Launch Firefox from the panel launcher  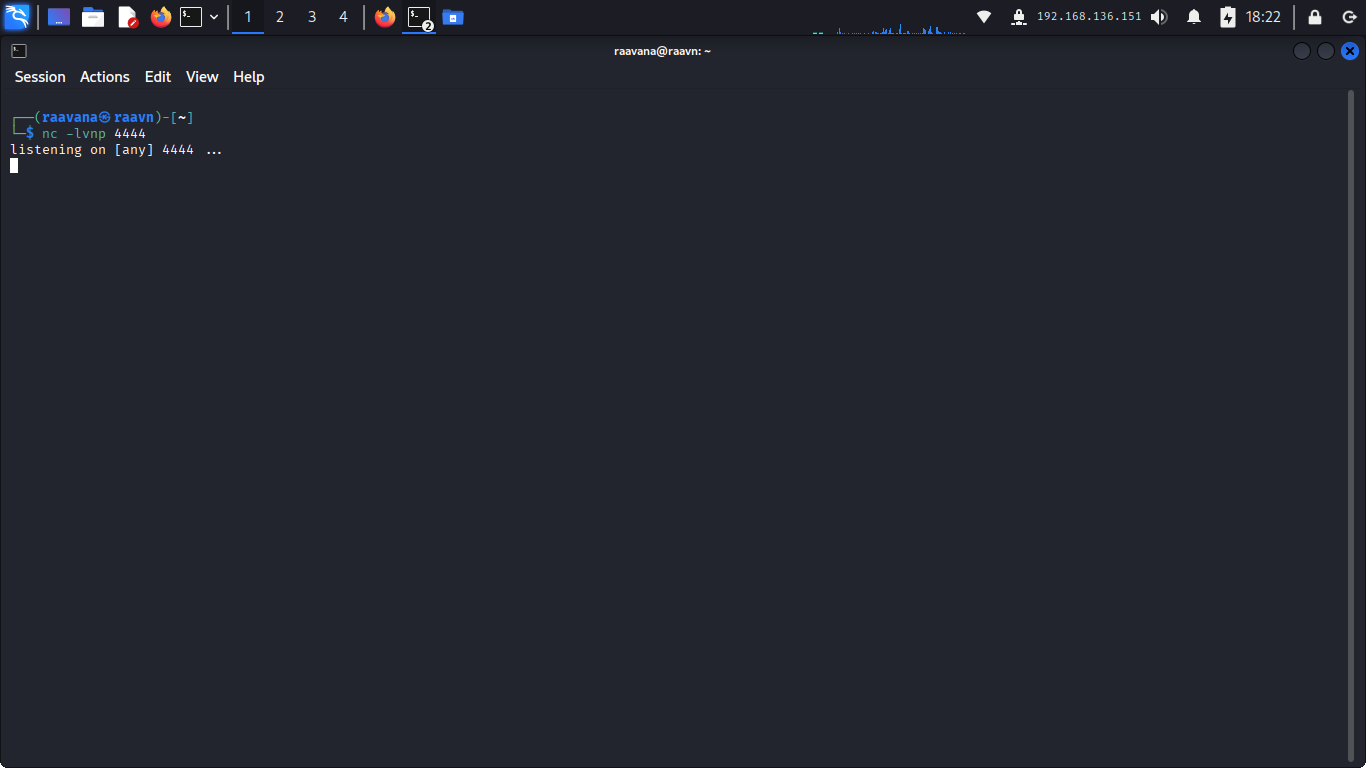coord(161,17)
